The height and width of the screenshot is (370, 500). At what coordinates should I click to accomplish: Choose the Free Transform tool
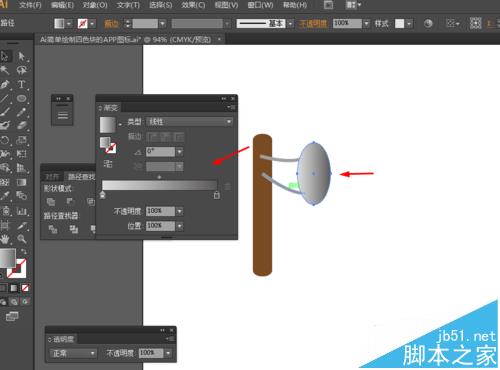click(21, 154)
